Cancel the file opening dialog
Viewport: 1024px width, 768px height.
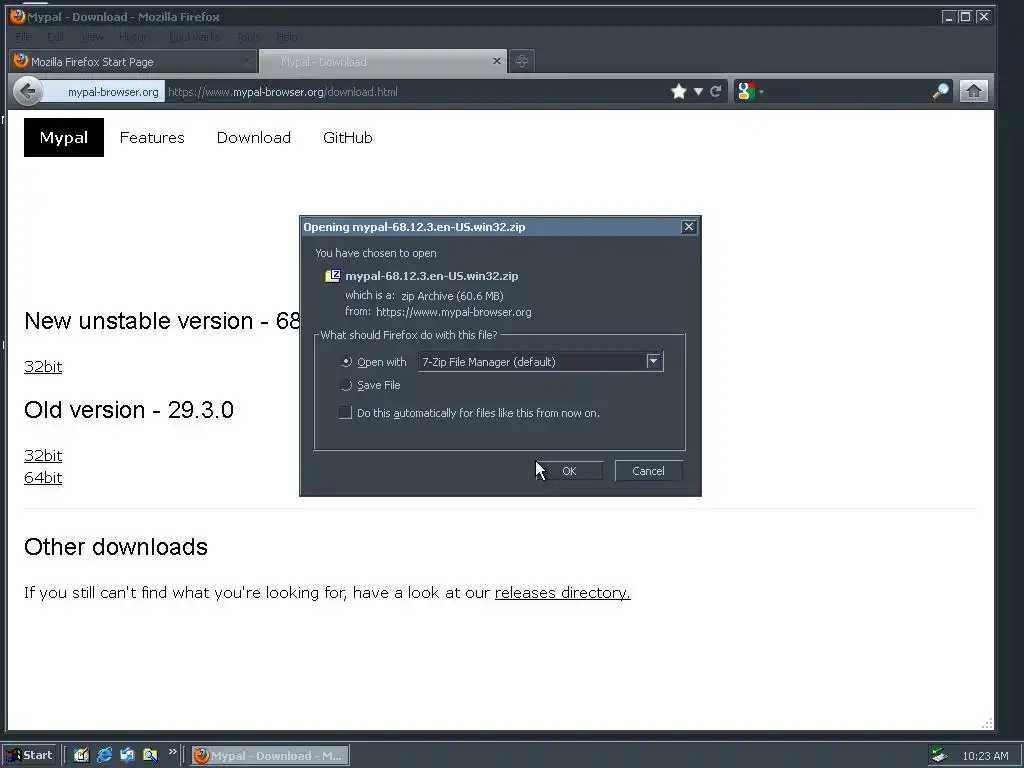(x=648, y=471)
